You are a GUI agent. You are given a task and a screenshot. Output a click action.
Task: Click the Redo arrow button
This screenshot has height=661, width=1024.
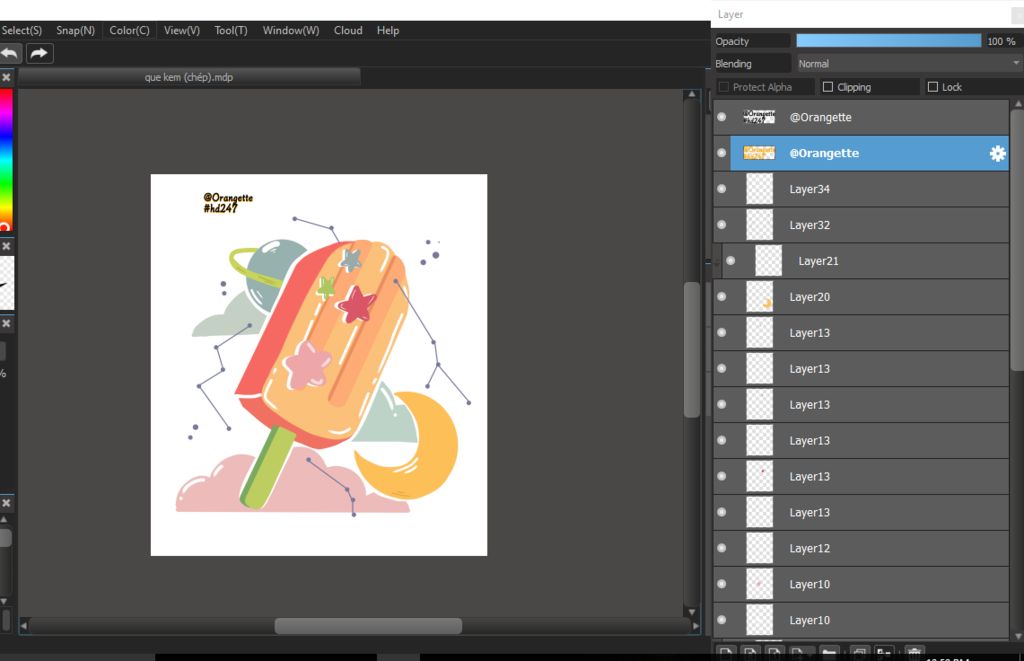coord(40,54)
